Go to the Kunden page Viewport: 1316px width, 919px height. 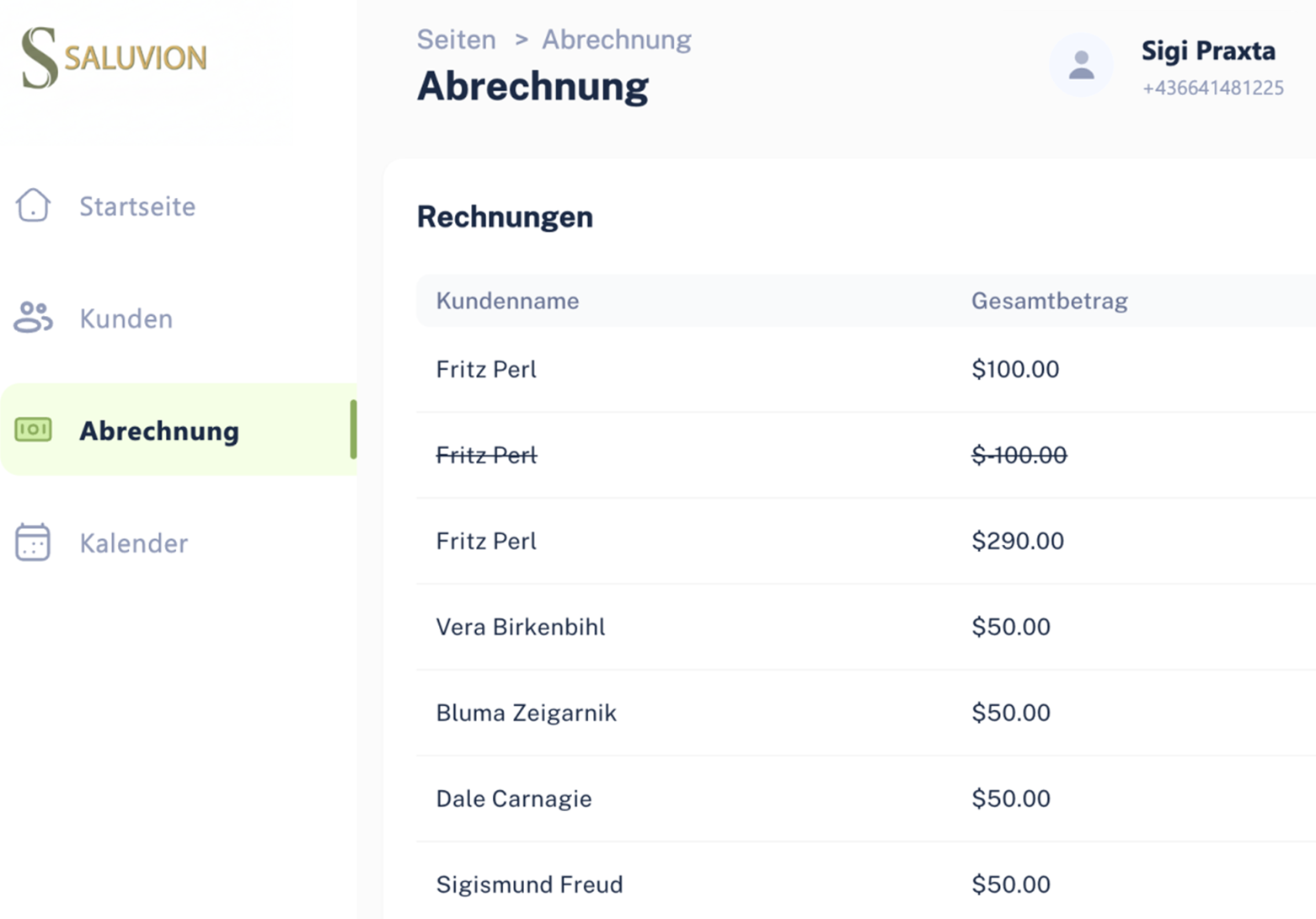tap(126, 318)
